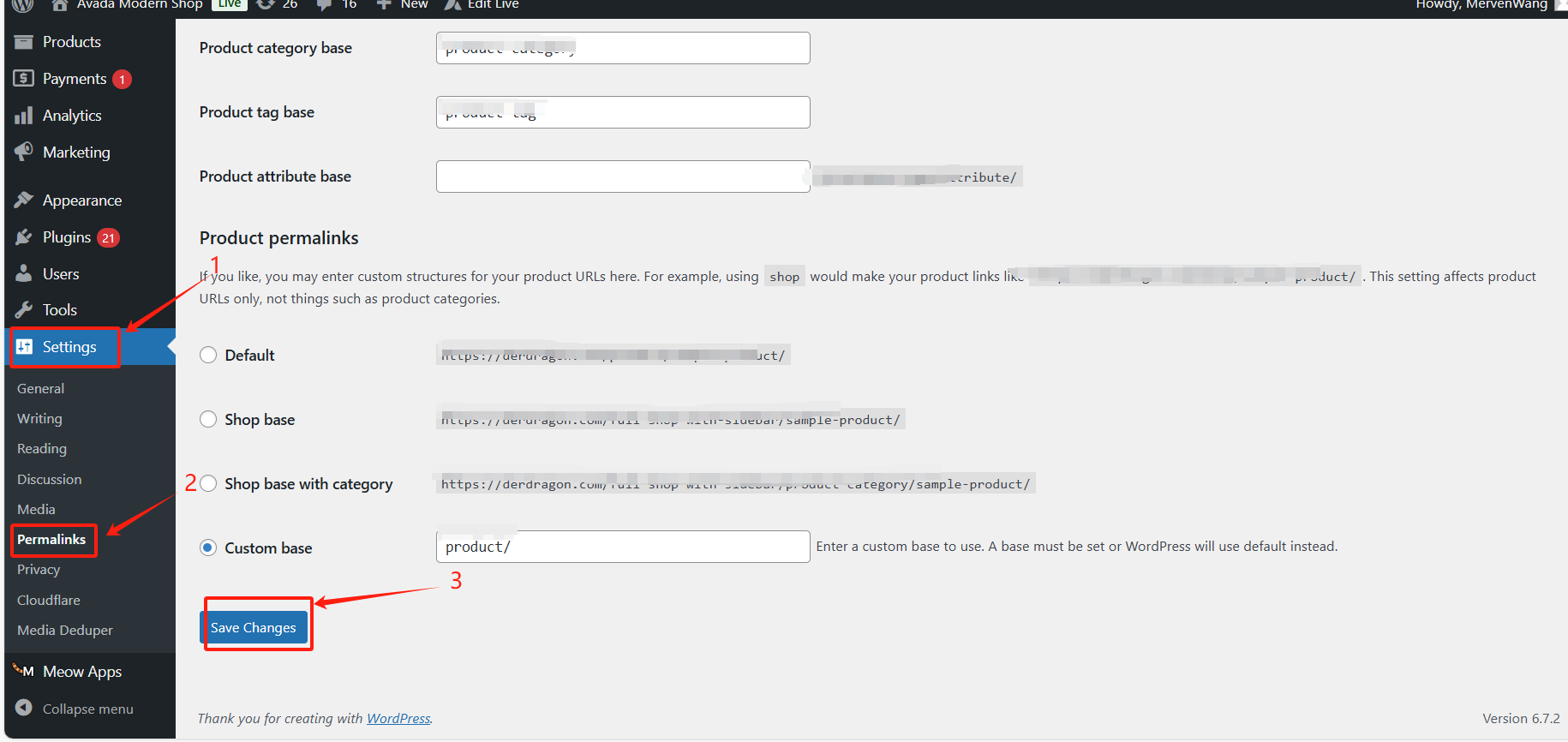
Task: Open General settings submenu
Action: coord(40,389)
